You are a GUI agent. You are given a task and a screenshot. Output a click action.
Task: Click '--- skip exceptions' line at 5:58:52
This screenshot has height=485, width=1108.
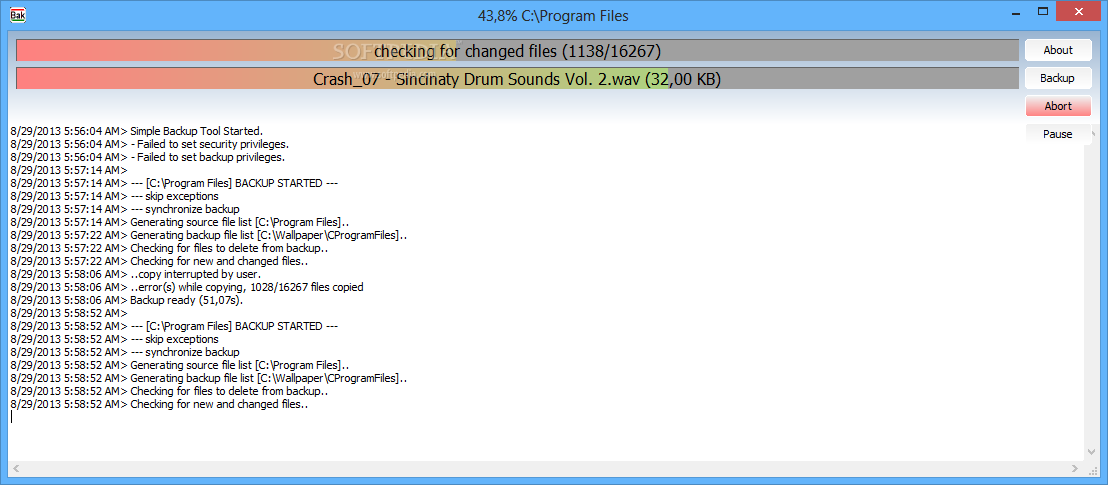(114, 339)
